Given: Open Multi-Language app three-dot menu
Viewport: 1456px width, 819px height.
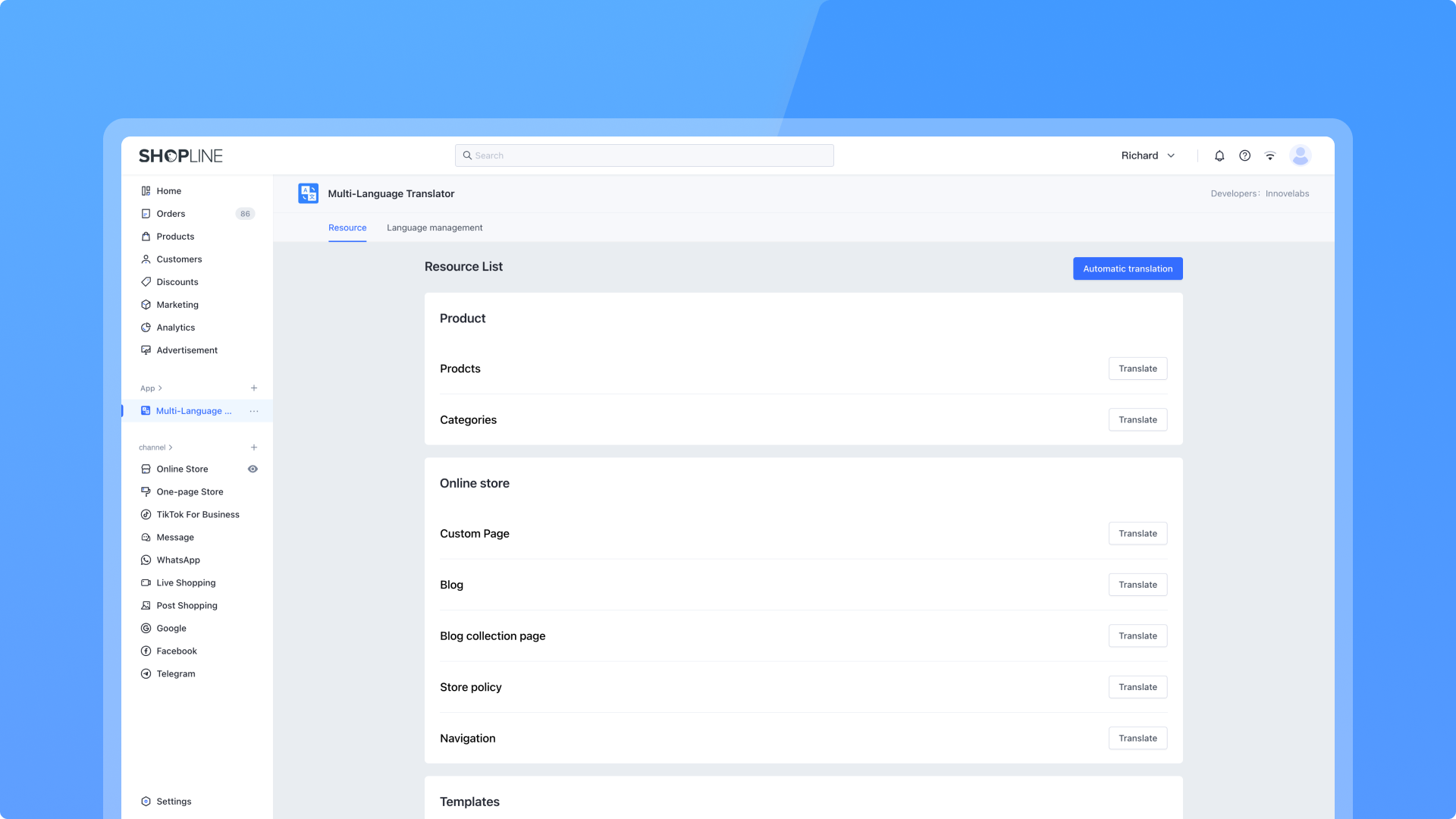Looking at the screenshot, I should tap(254, 411).
